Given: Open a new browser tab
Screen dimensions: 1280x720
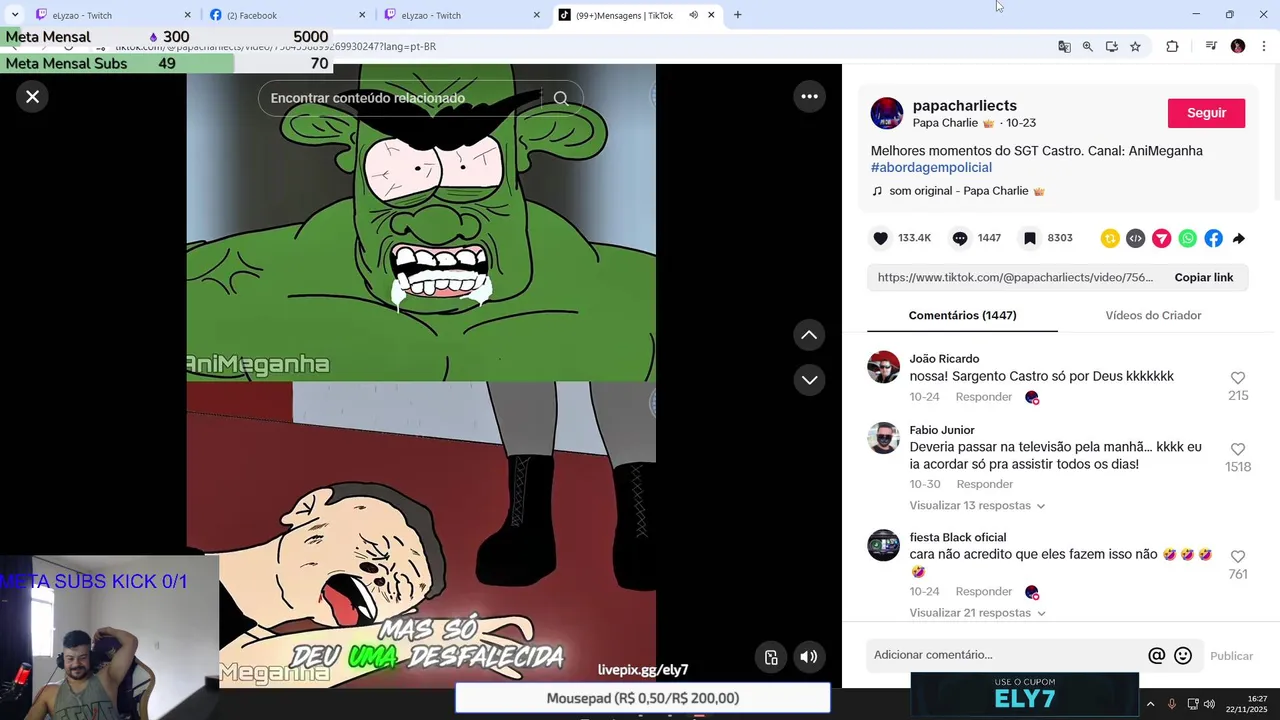Looking at the screenshot, I should coord(737,15).
